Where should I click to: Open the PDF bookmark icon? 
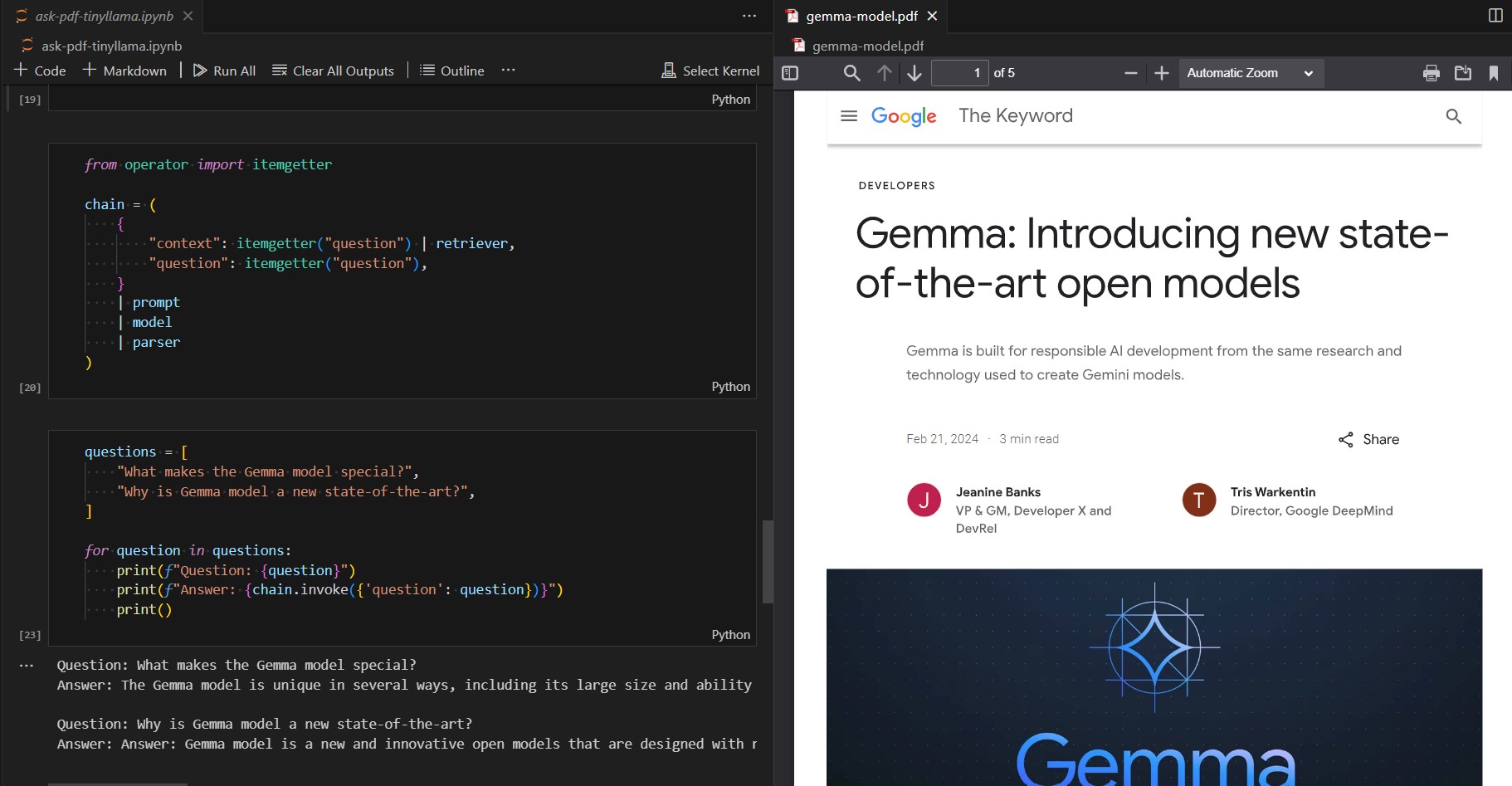(x=1494, y=73)
